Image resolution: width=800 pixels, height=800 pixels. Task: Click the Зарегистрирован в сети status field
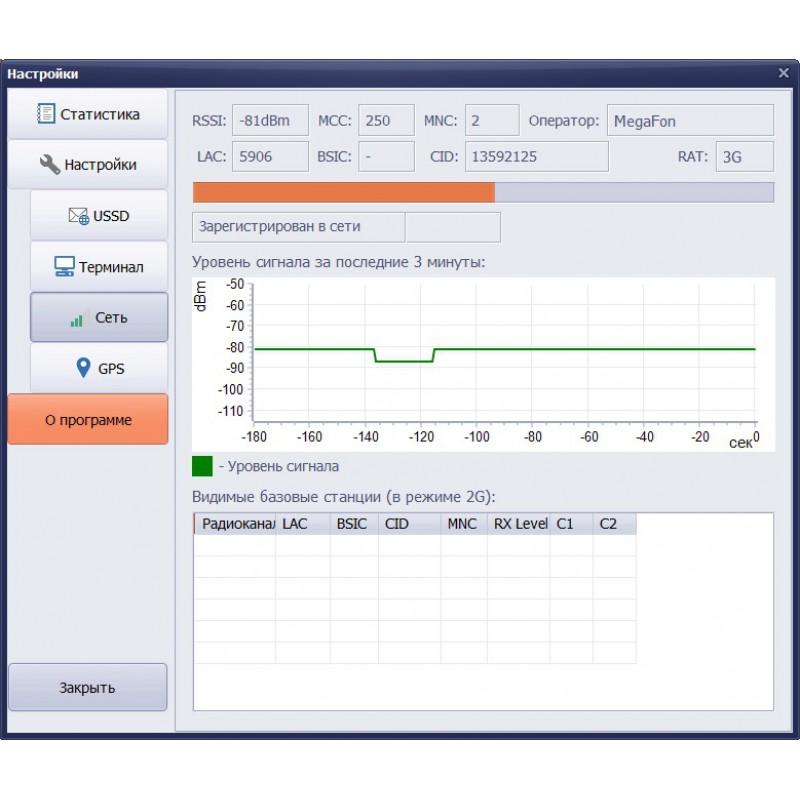298,227
